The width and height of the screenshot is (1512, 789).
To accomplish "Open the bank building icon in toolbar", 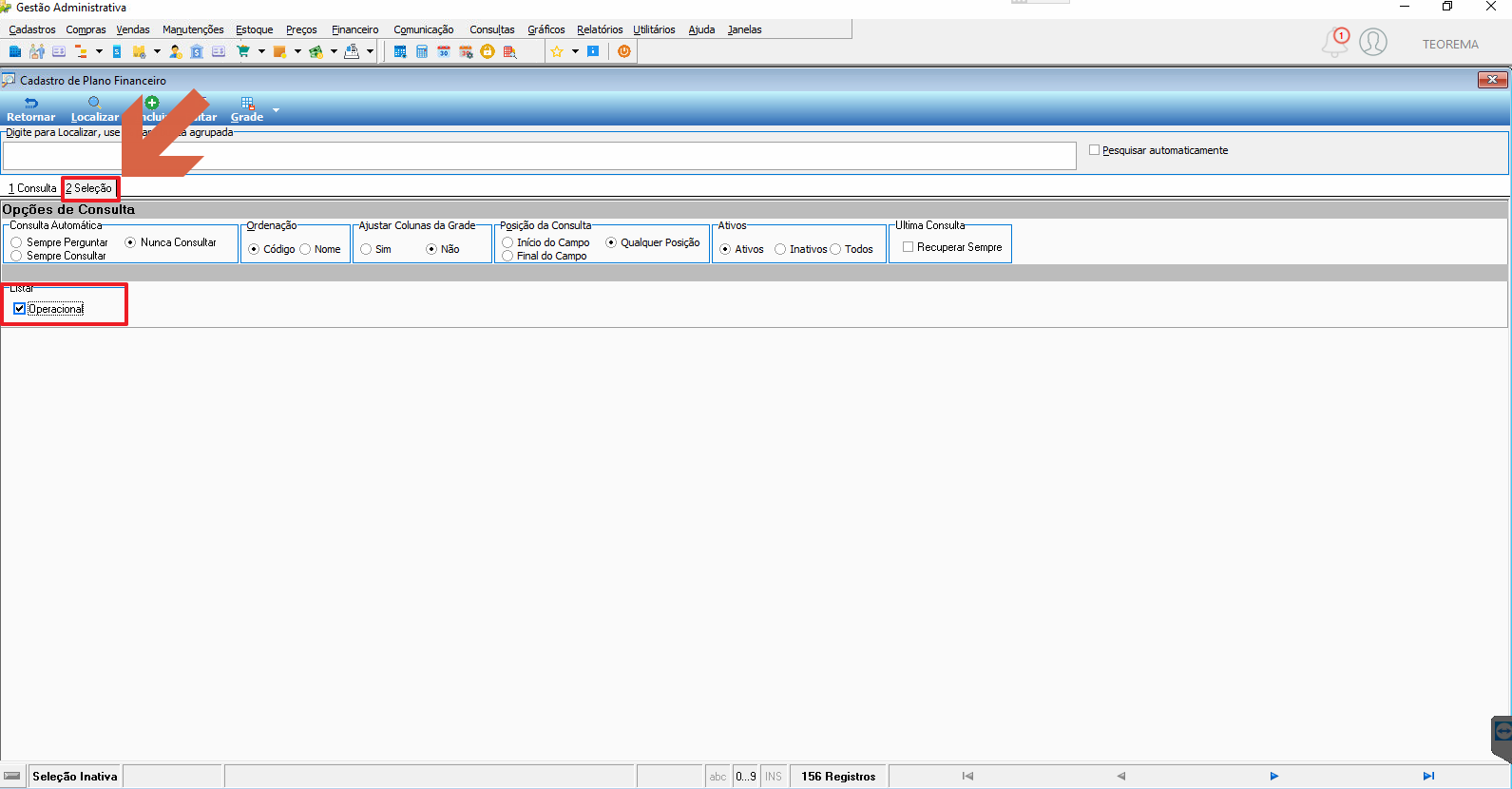I will click(x=197, y=51).
